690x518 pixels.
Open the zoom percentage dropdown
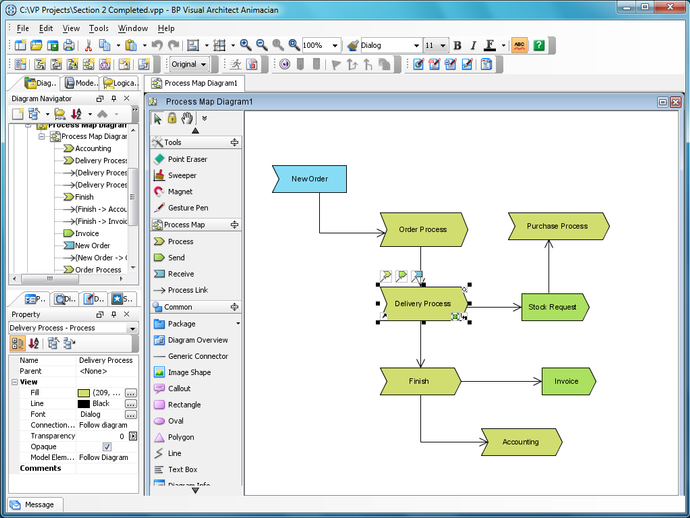click(335, 45)
